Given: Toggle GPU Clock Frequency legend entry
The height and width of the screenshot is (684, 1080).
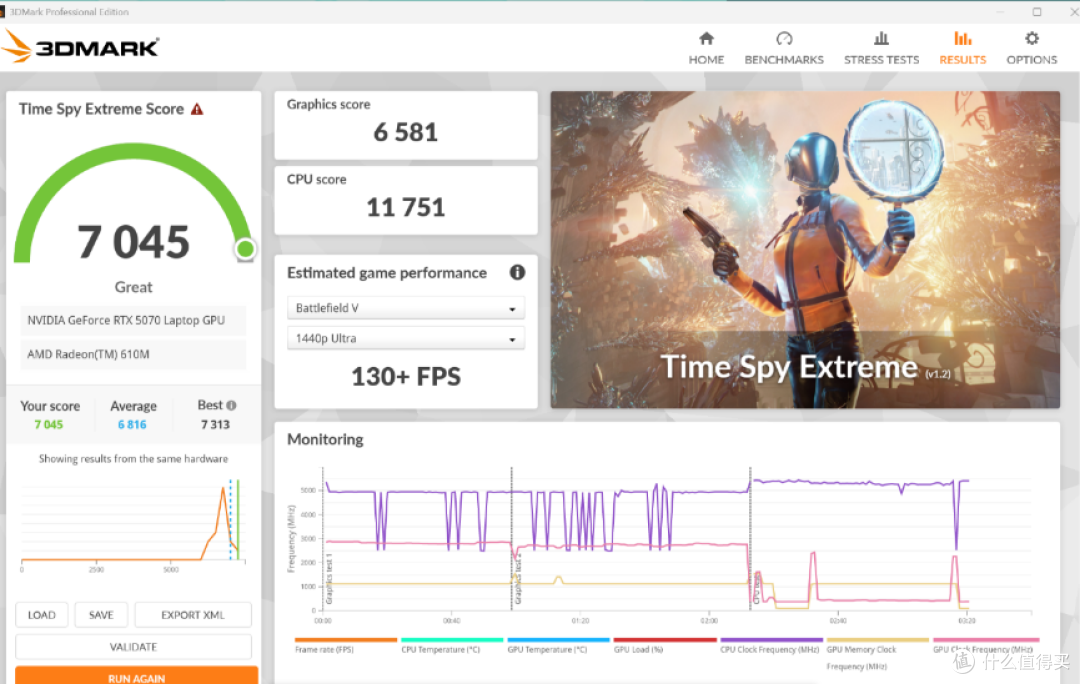Looking at the screenshot, I should pos(986,646).
